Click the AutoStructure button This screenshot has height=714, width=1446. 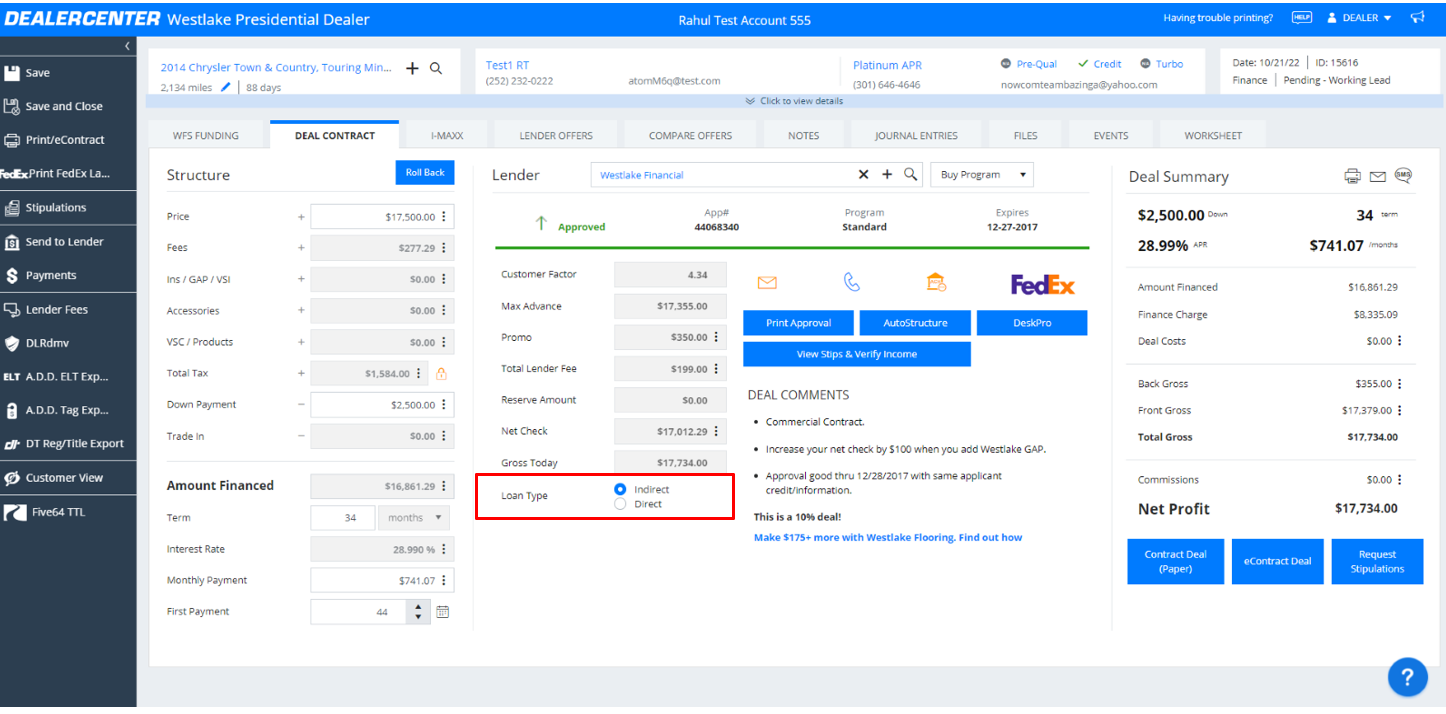click(x=915, y=323)
